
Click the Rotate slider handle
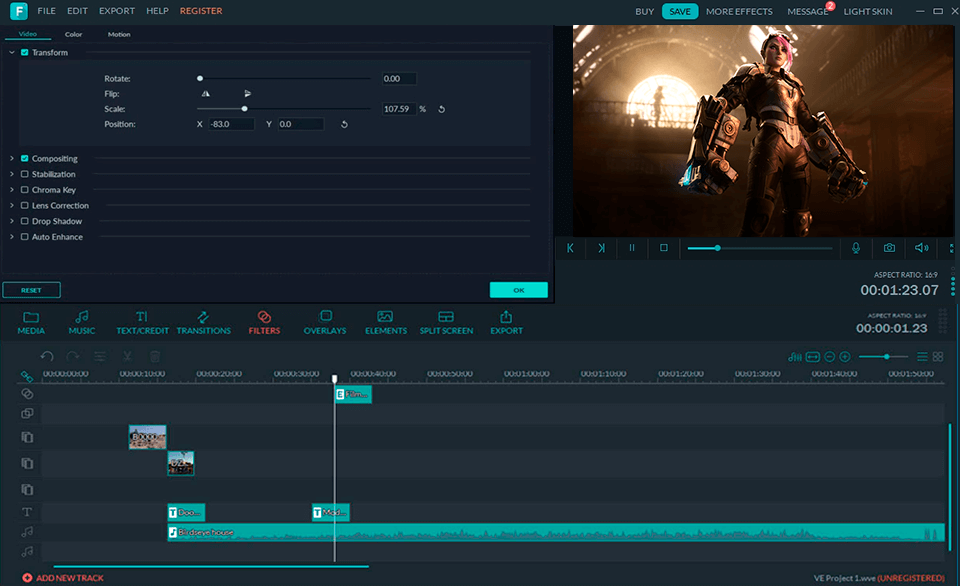click(x=200, y=78)
